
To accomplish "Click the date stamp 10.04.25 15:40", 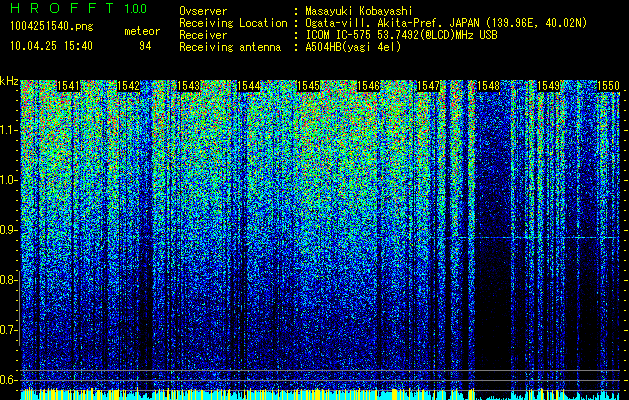I will pos(51,46).
